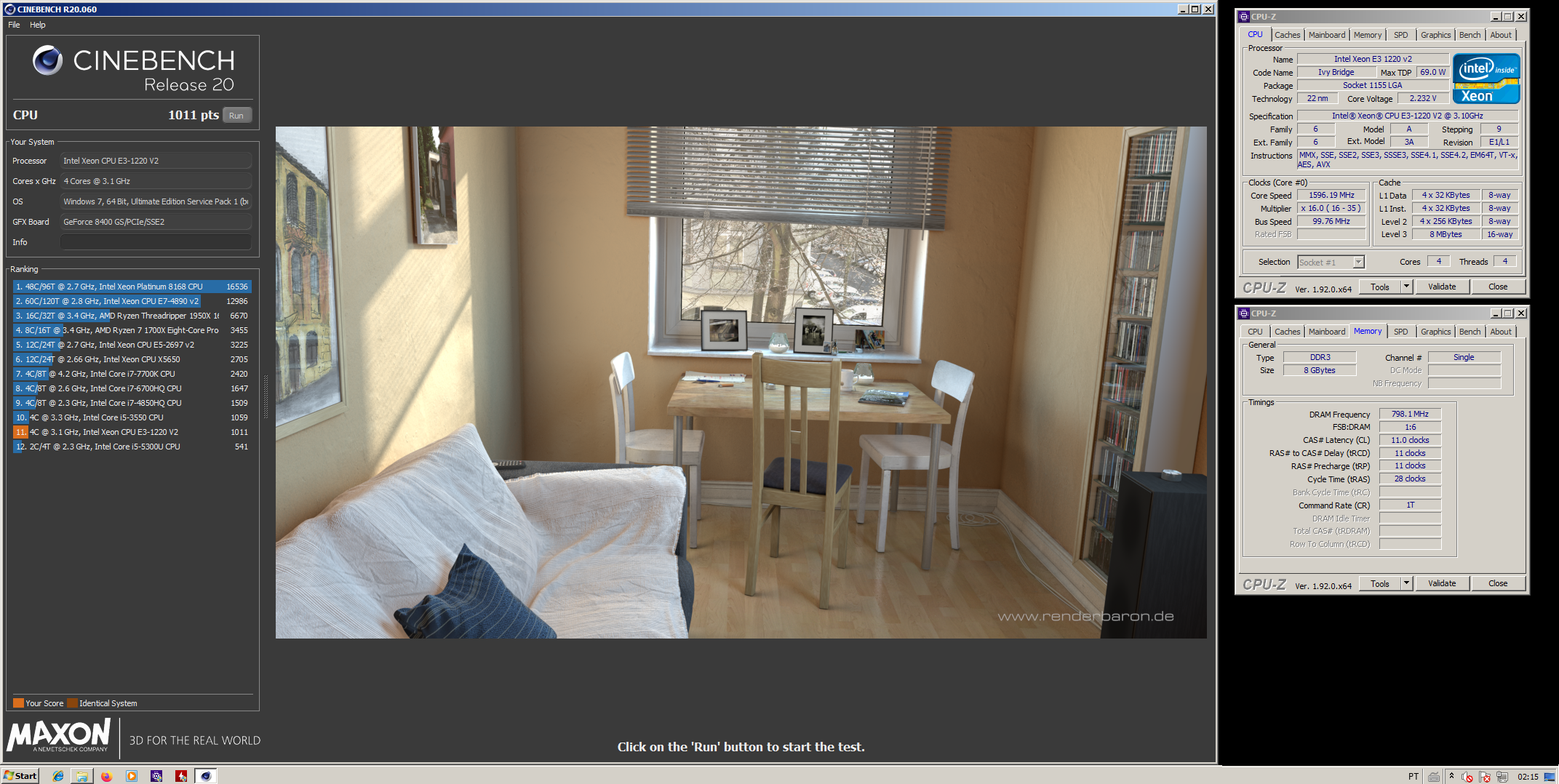1559x784 pixels.
Task: Show hidden tray icons via the chevron
Action: (x=1451, y=776)
